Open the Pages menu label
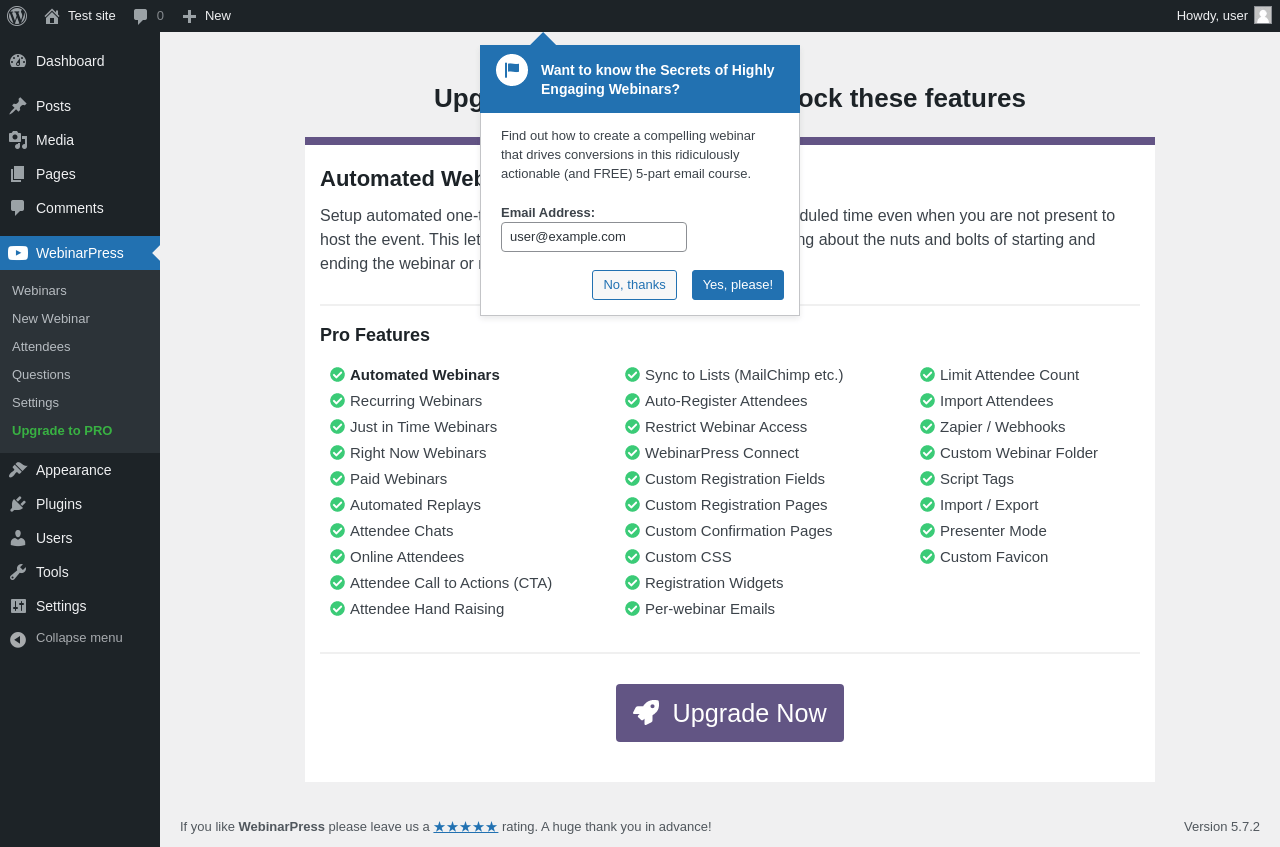 point(56,174)
